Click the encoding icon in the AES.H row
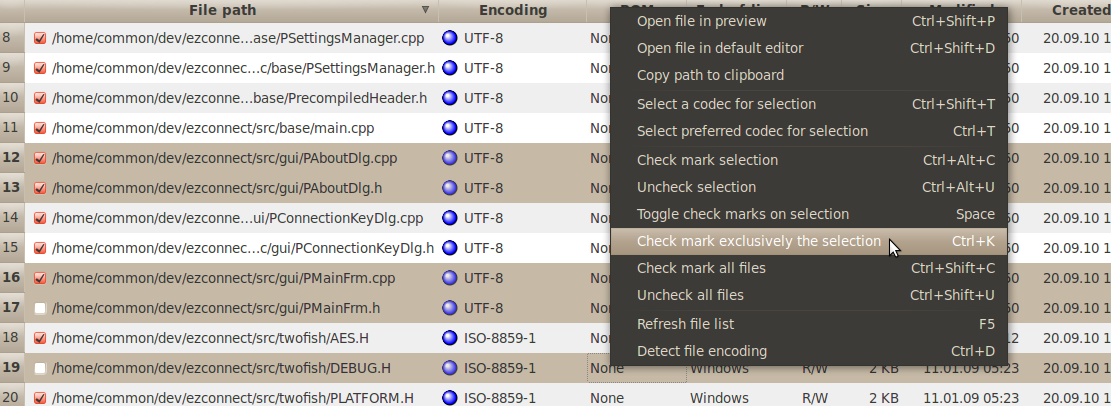This screenshot has width=1111, height=406. [450, 338]
